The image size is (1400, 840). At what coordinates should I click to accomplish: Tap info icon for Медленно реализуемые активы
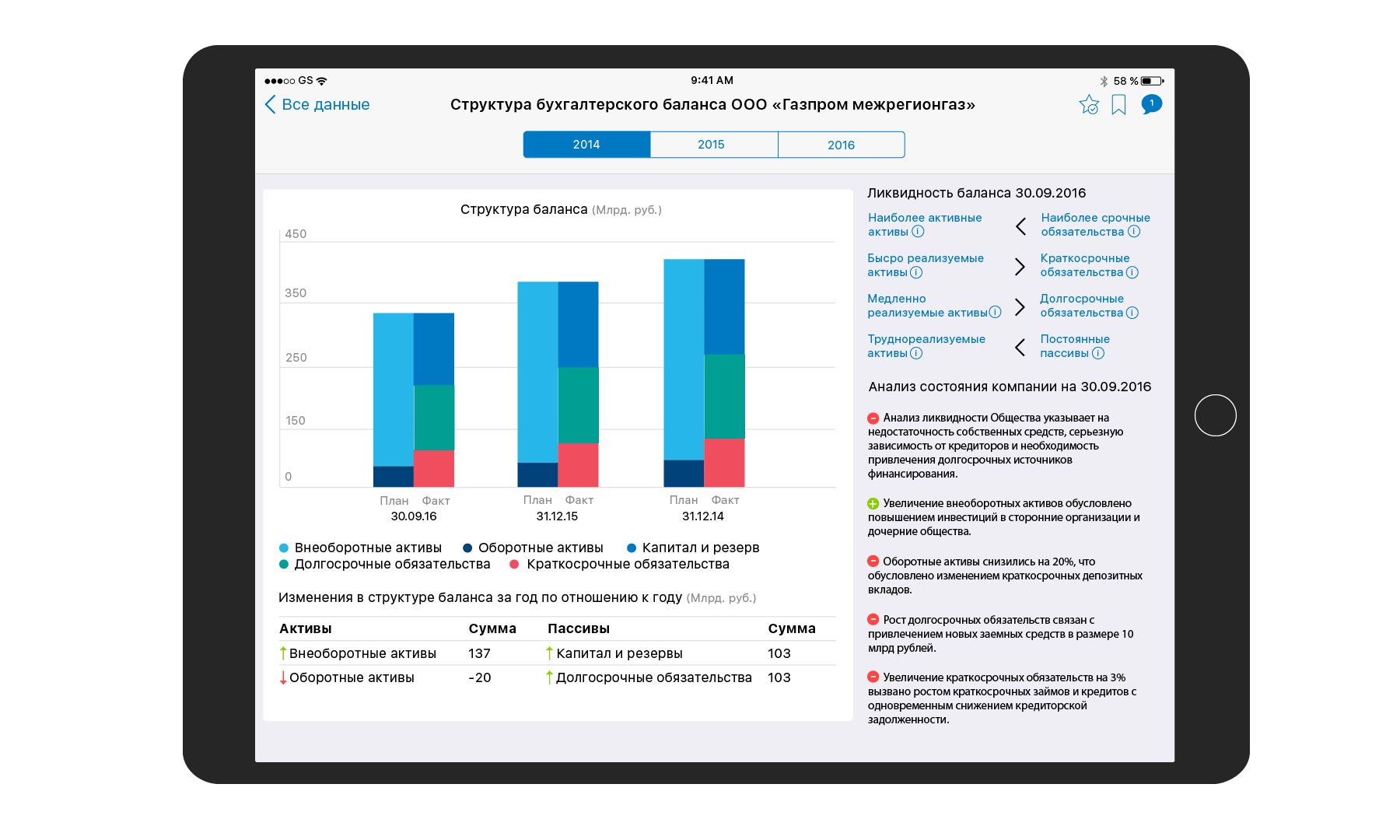click(995, 313)
